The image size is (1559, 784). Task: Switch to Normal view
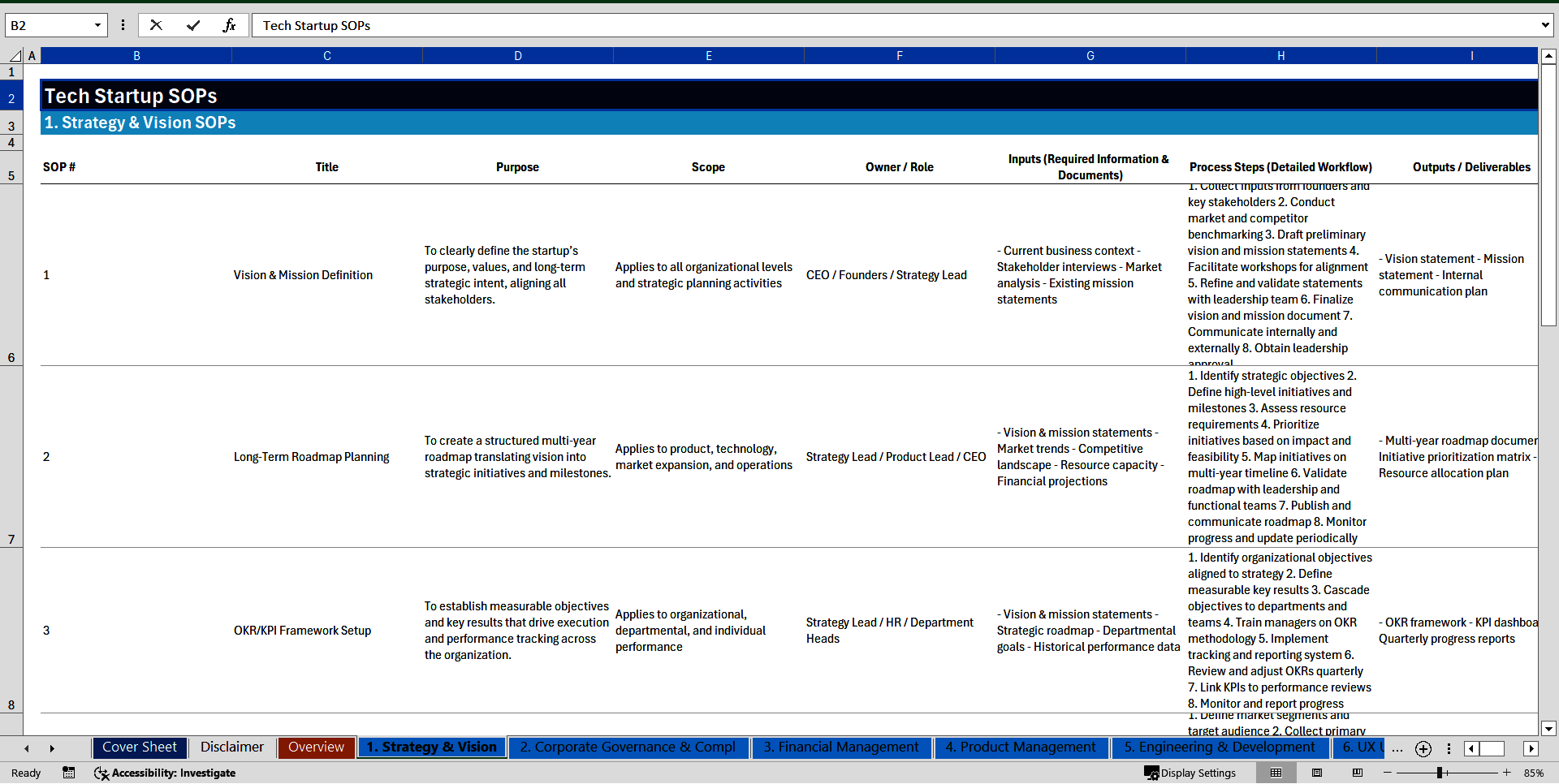point(1276,773)
